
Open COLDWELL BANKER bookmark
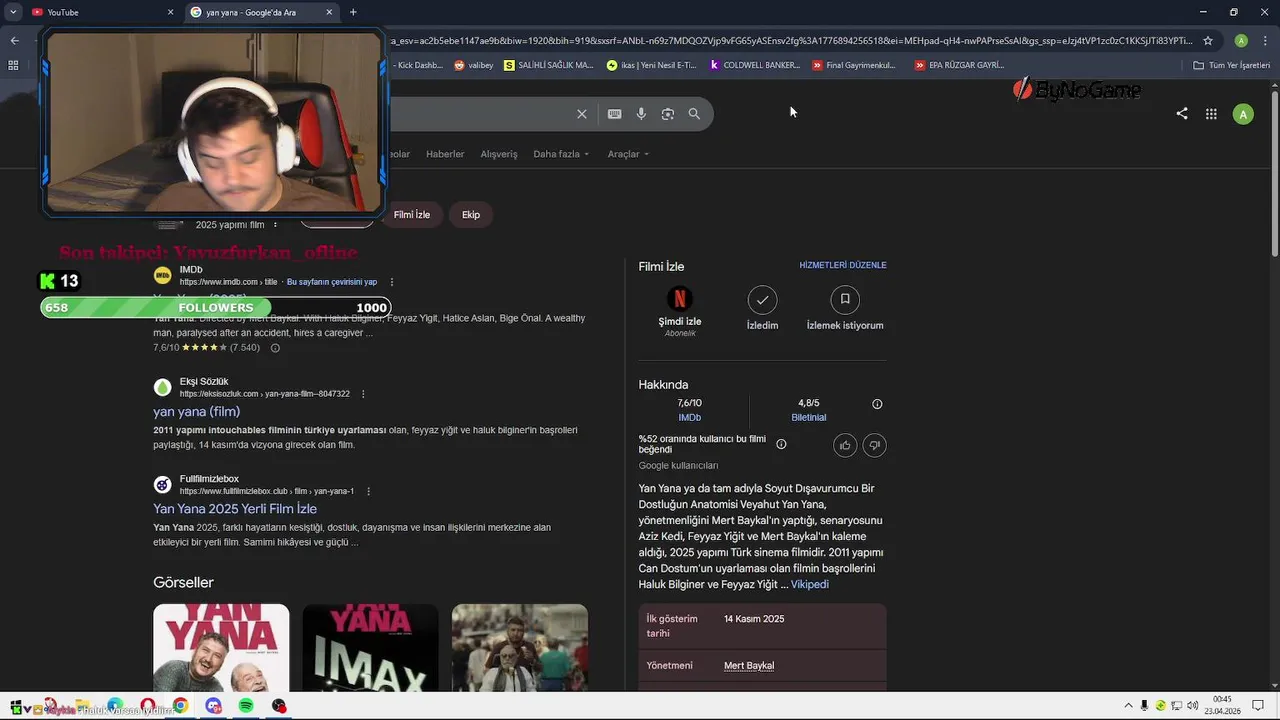point(755,65)
